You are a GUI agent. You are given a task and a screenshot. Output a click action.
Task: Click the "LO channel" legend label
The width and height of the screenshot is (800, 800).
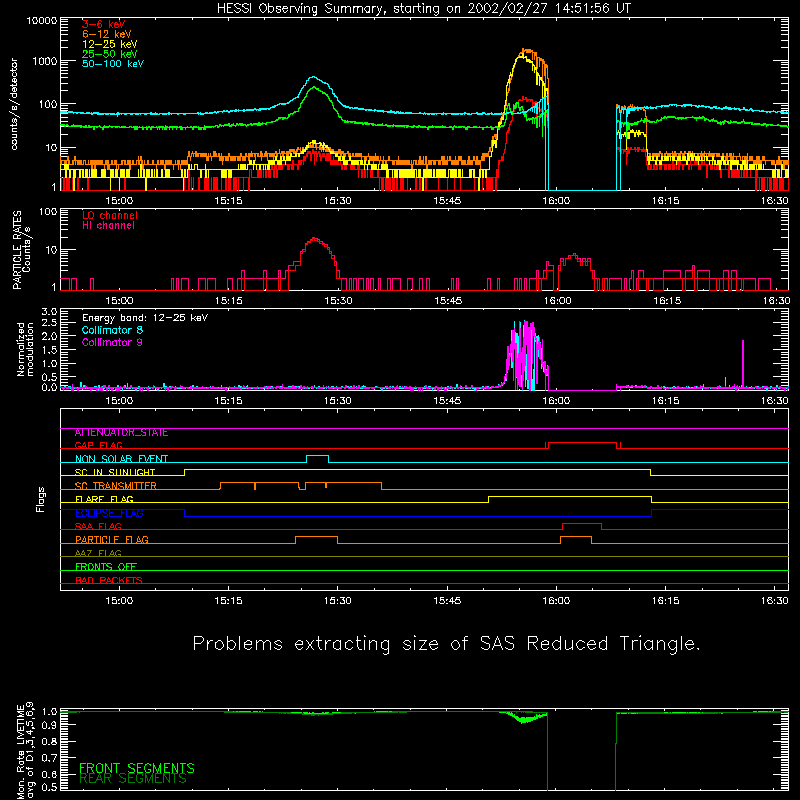110,215
